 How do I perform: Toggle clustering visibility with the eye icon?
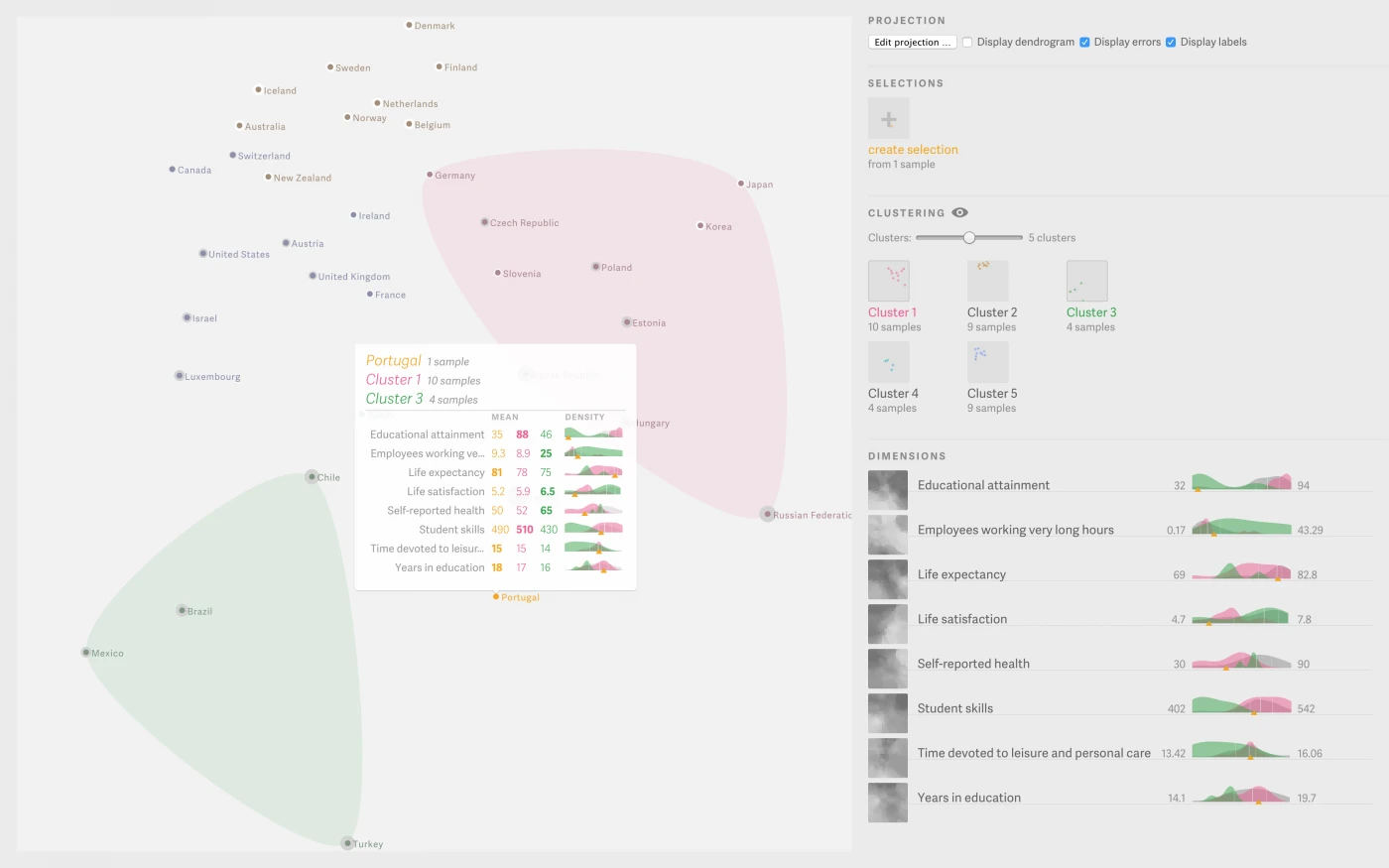[x=958, y=211]
